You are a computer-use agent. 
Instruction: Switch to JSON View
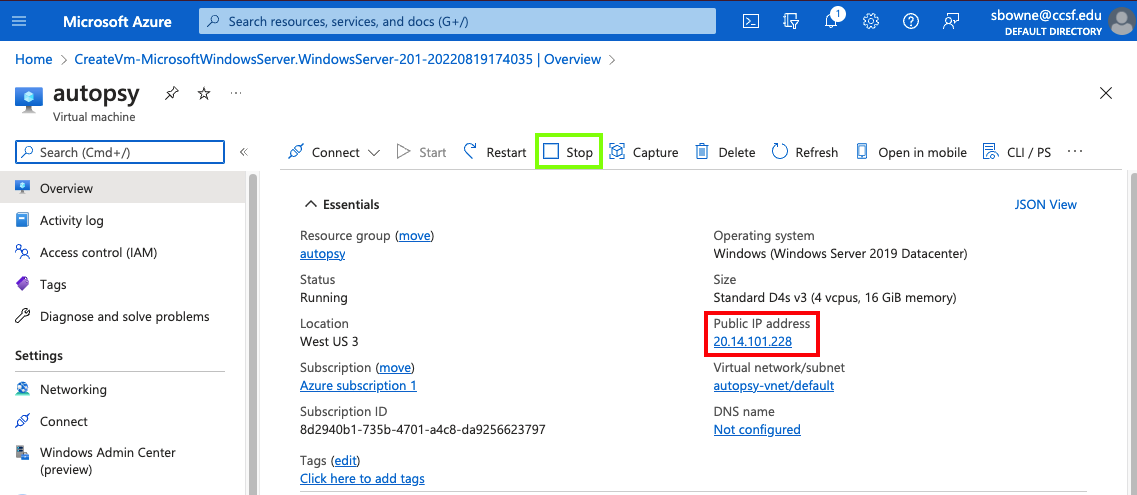[1045, 204]
